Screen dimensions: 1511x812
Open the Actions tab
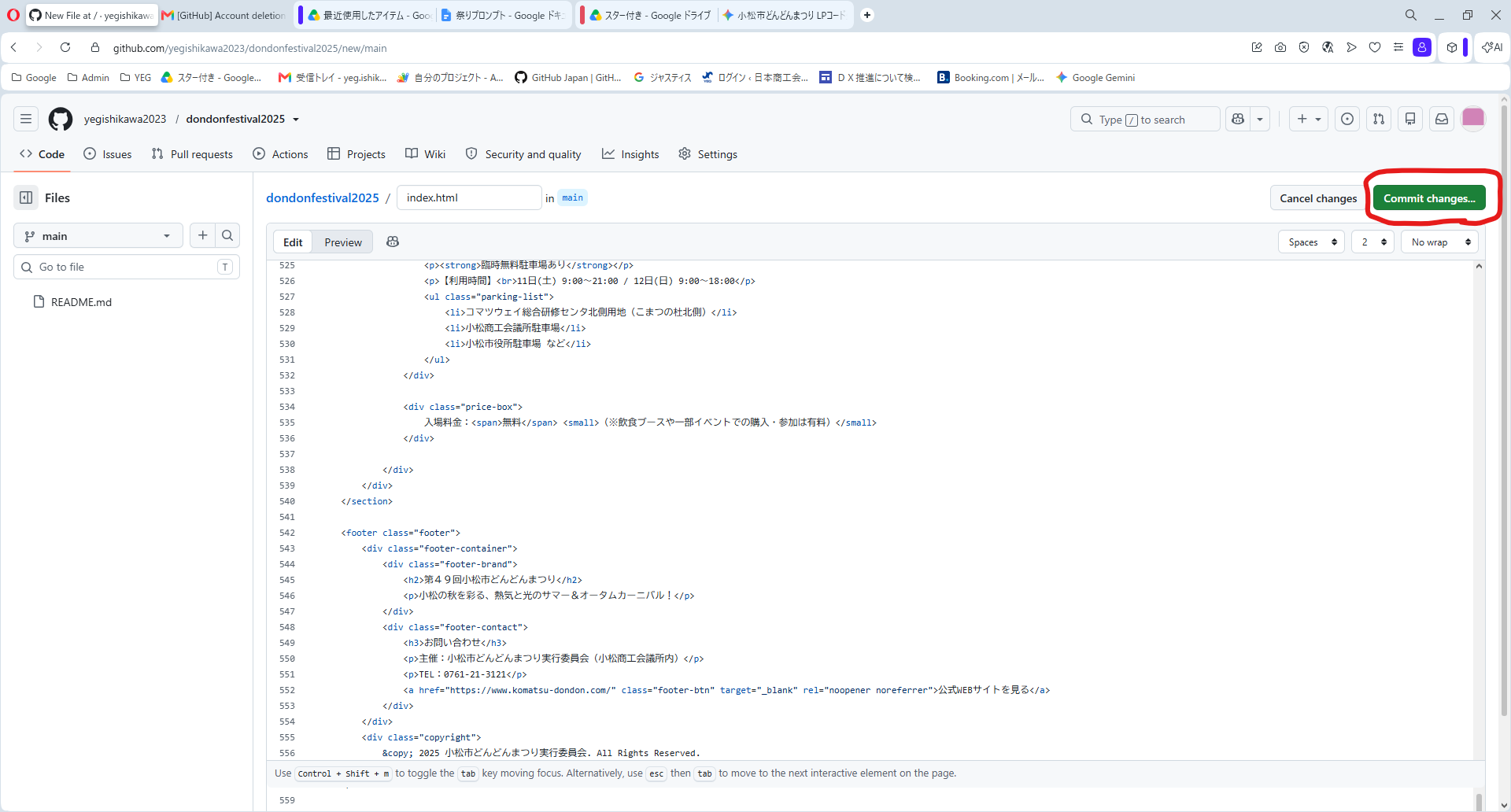pyautogui.click(x=280, y=154)
